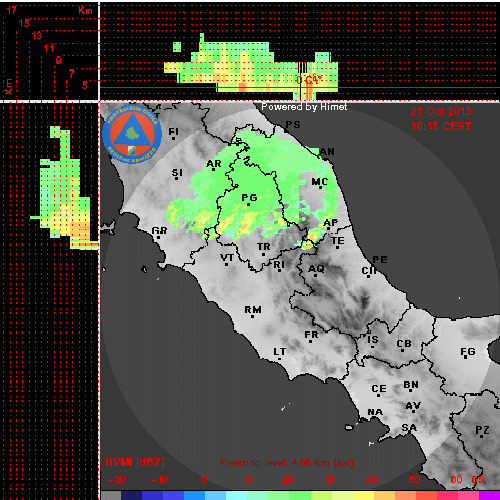Click the red freezing level line
The image size is (500, 500).
300,88
